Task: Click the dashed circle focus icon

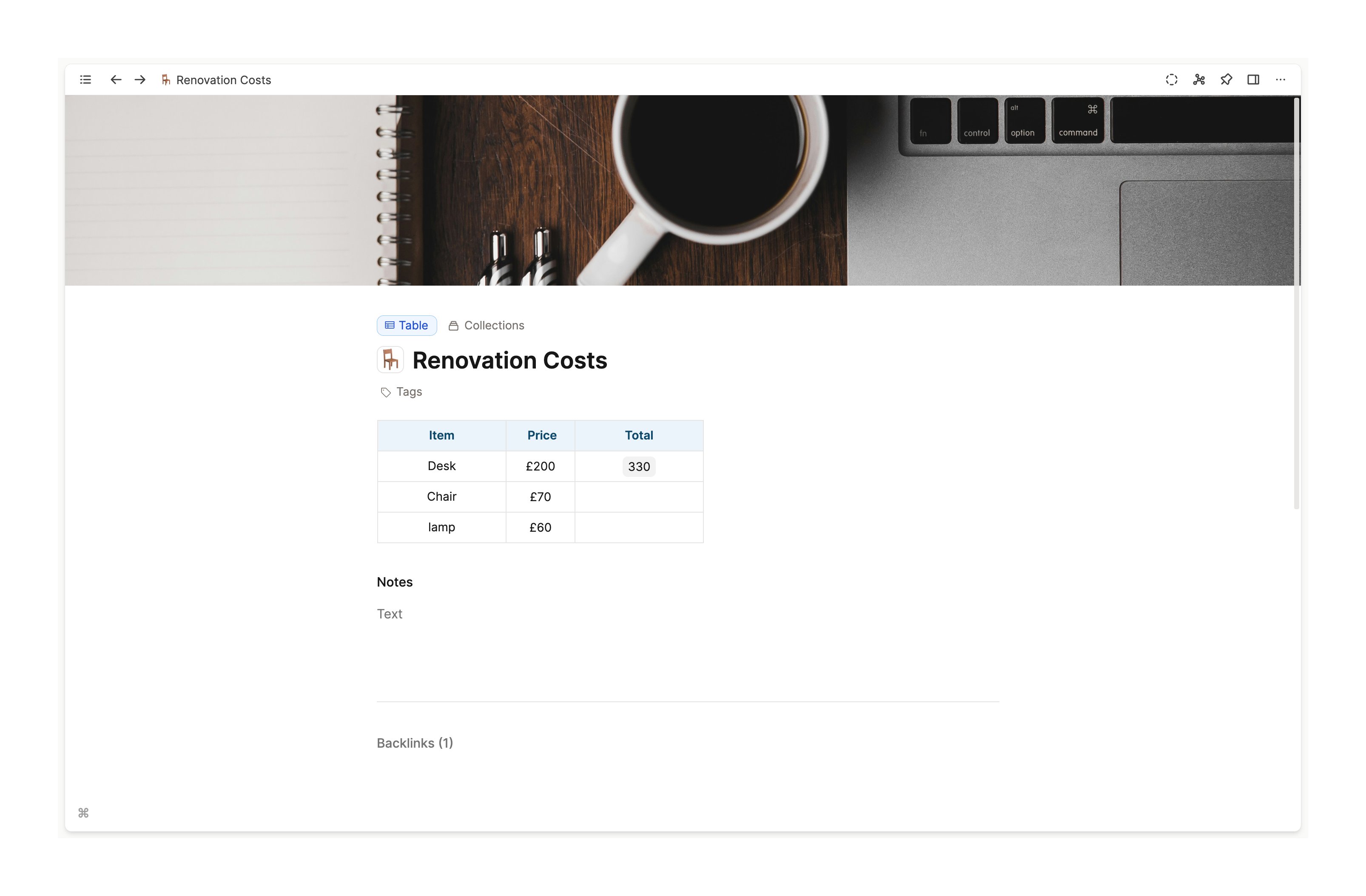Action: coord(1171,80)
